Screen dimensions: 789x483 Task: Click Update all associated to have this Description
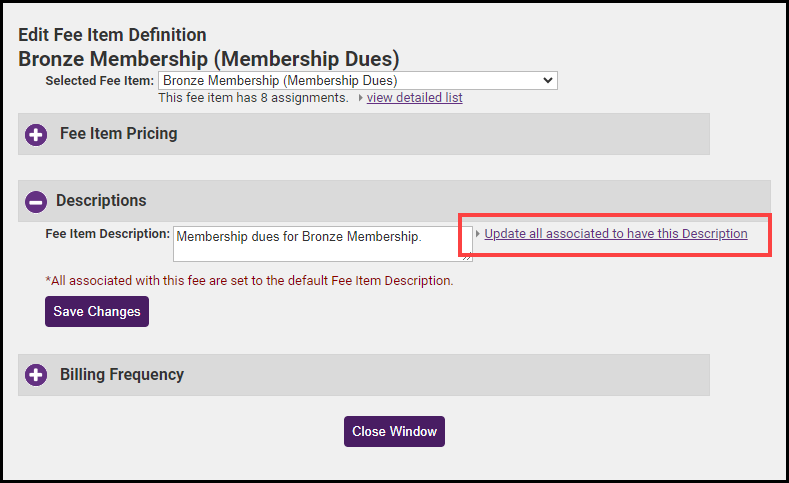coord(615,234)
